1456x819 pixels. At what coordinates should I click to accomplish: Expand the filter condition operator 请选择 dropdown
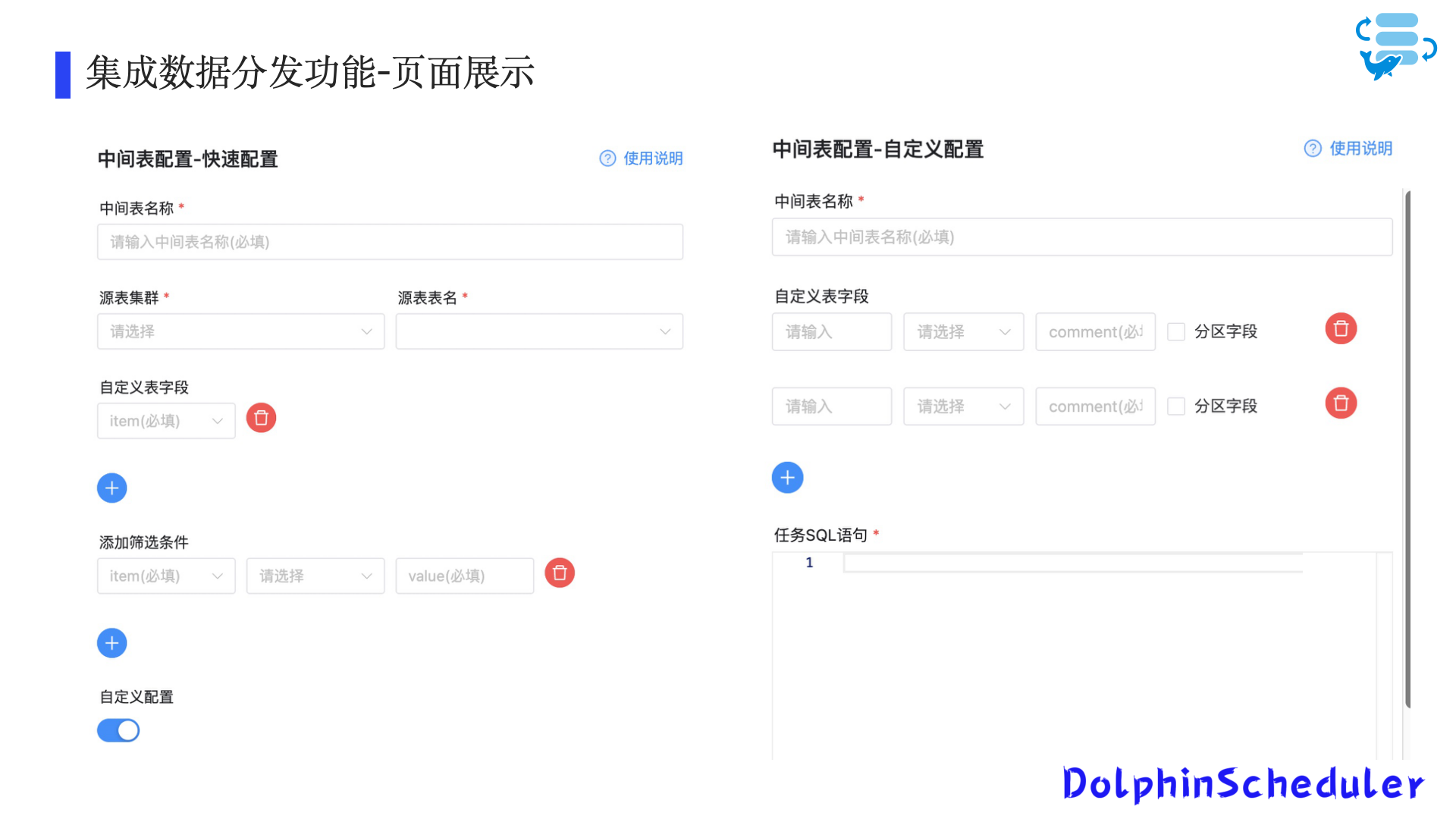(315, 576)
